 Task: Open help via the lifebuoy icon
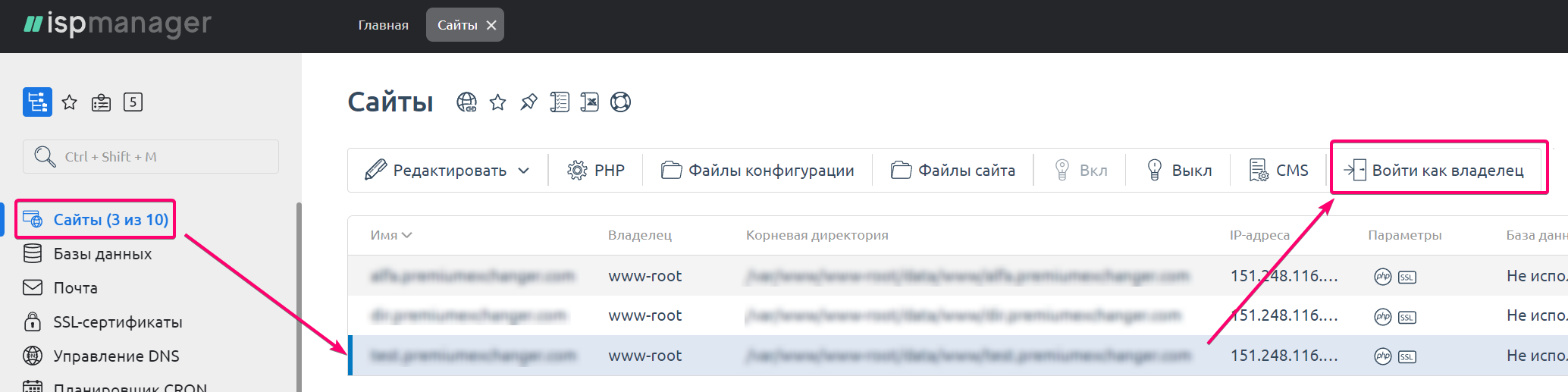point(620,102)
